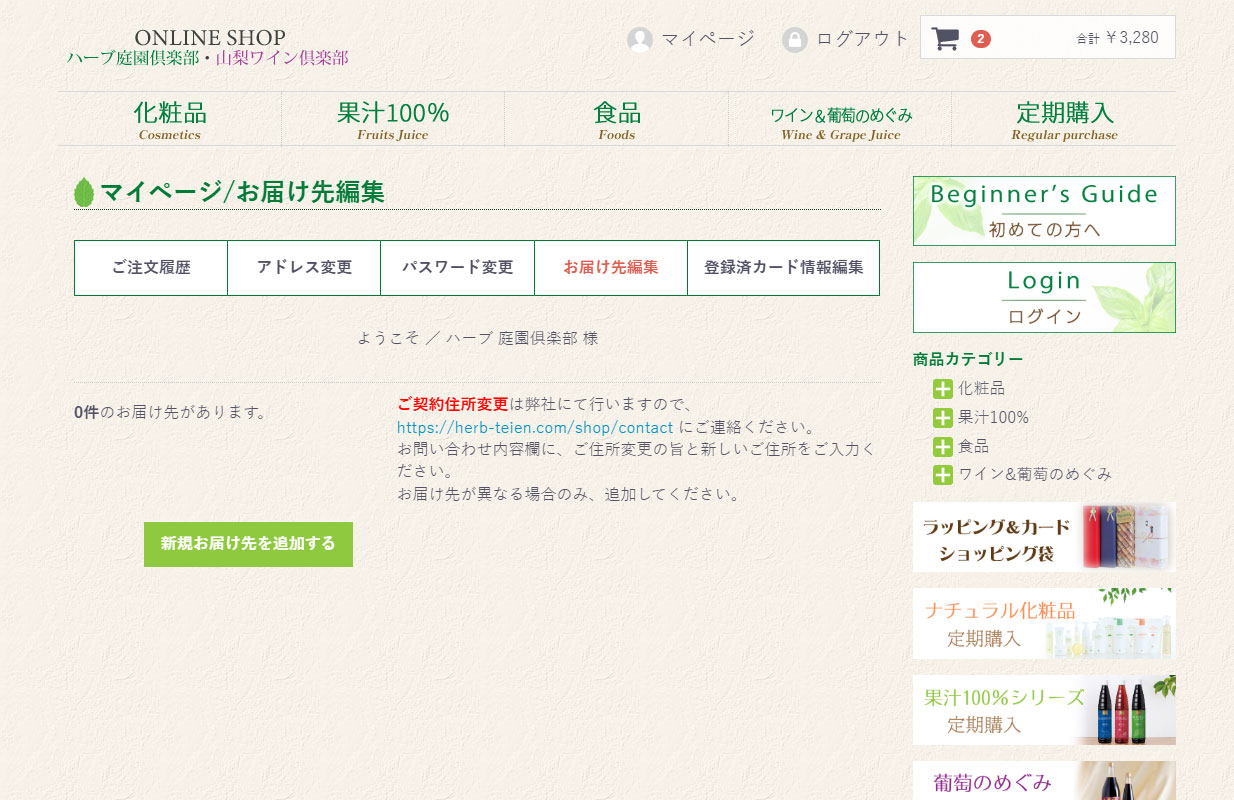The height and width of the screenshot is (800, 1234).
Task: Expand the ワイン&葡萄のめぐみ category plus icon
Action: [942, 475]
